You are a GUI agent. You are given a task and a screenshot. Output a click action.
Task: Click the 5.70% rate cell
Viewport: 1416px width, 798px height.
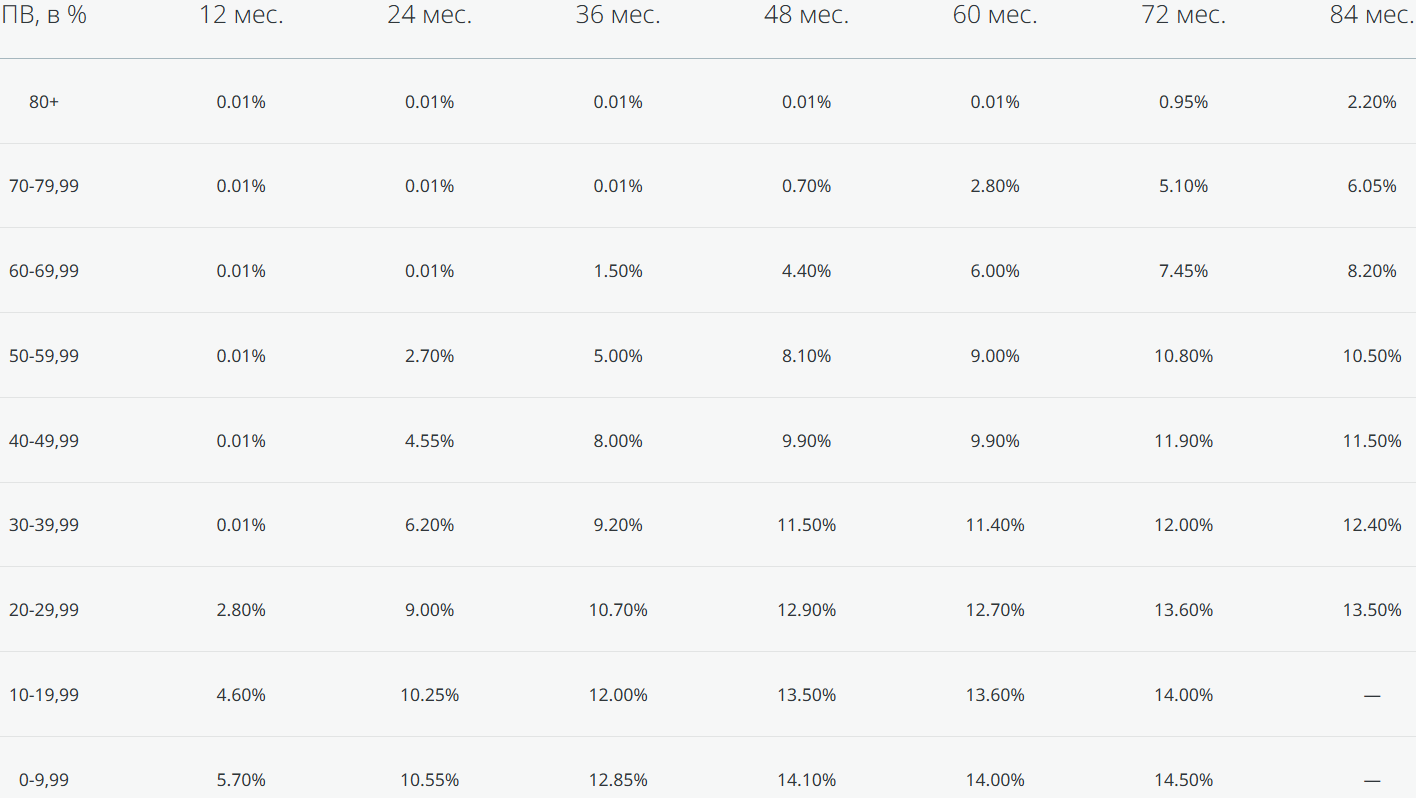(x=241, y=780)
